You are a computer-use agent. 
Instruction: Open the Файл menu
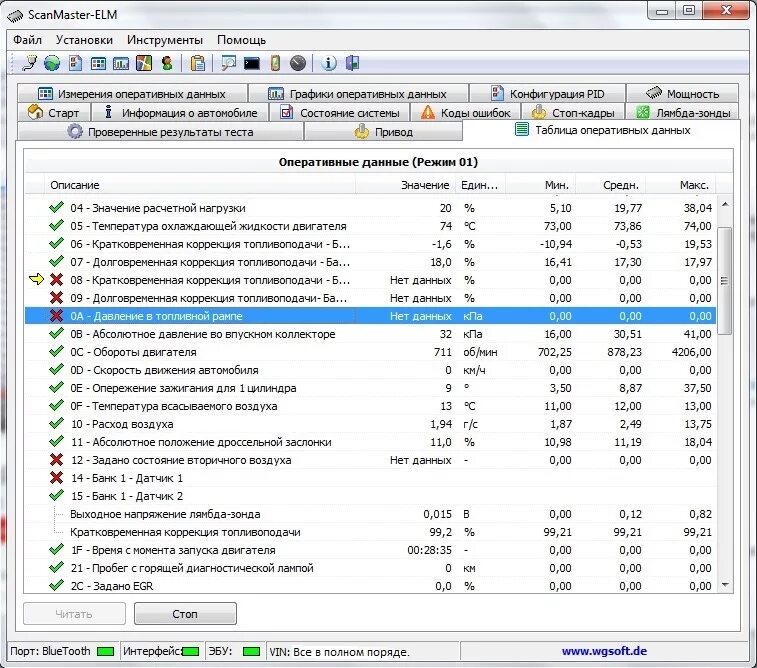coord(28,40)
